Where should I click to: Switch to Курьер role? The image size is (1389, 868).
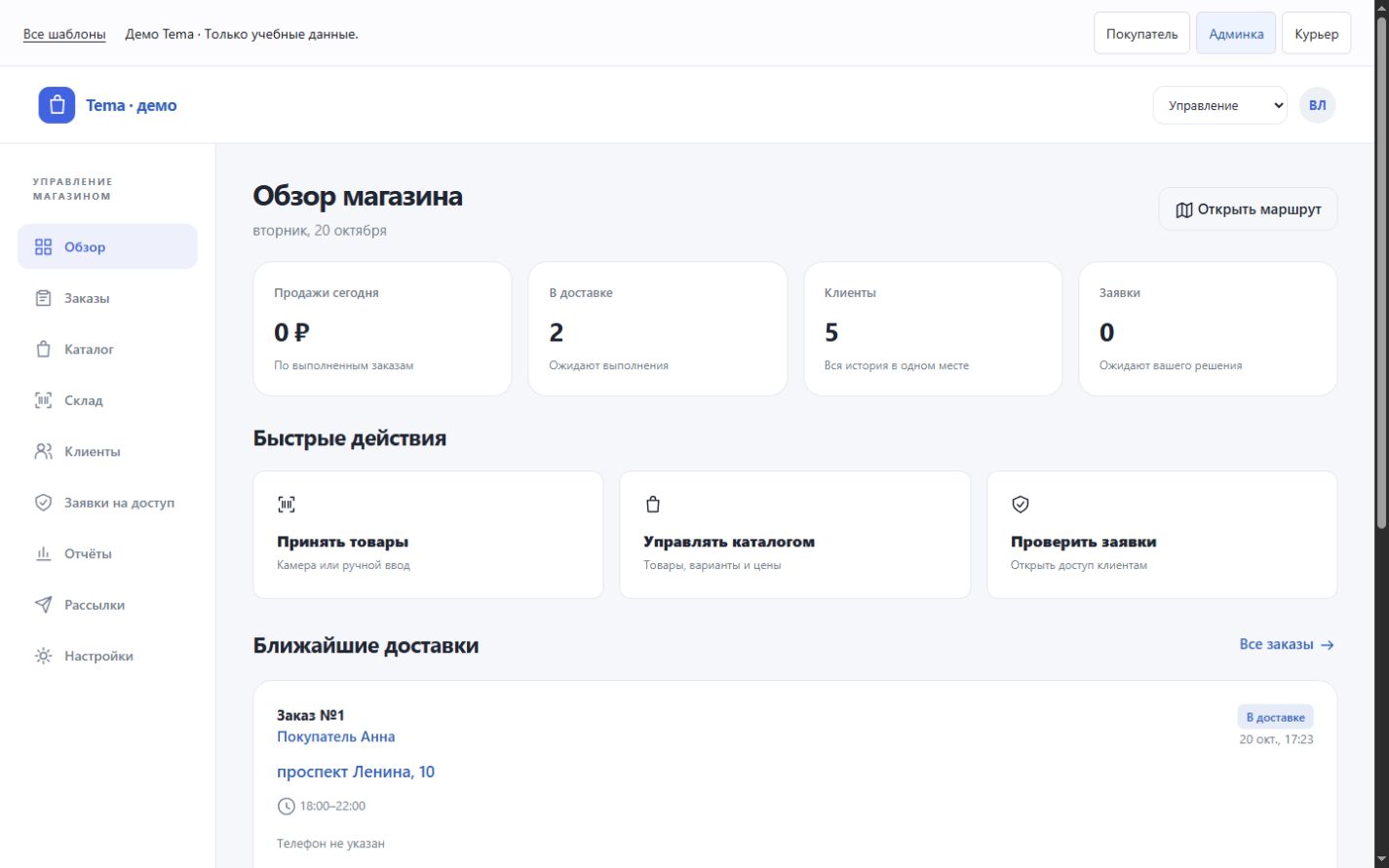pos(1316,33)
